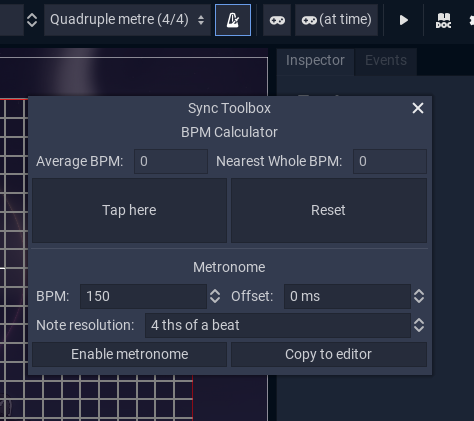The width and height of the screenshot is (474, 421).
Task: Switch to the Events tab
Action: 386,61
